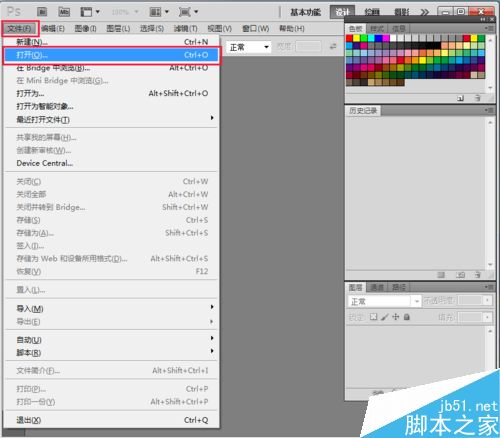The image size is (500, 438).
Task: Switch to the 绘画 workspace
Action: [372, 12]
